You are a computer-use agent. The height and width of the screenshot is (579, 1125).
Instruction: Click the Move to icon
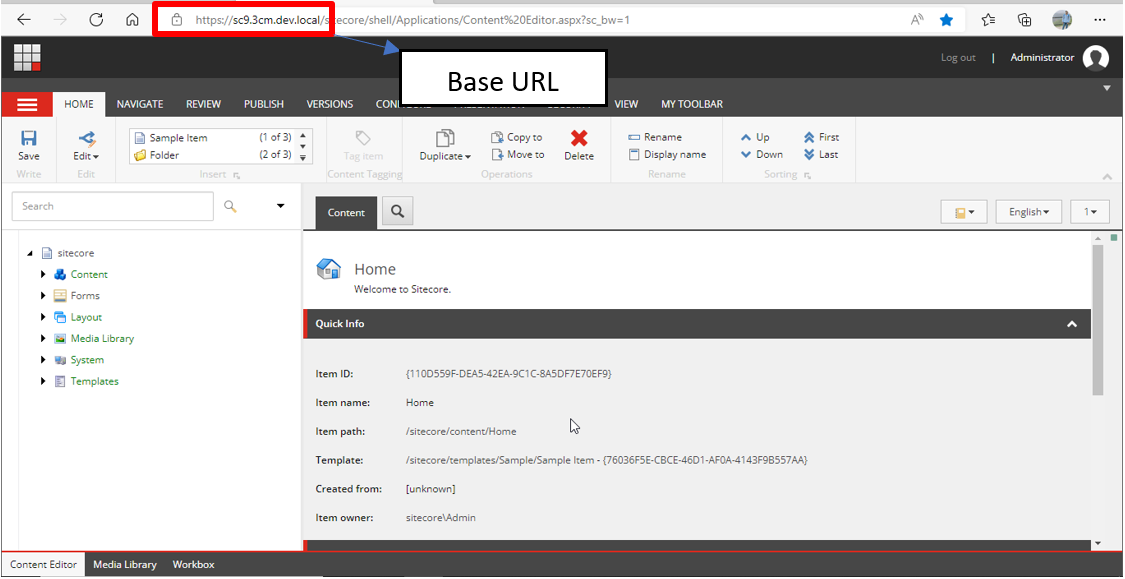[x=499, y=155]
